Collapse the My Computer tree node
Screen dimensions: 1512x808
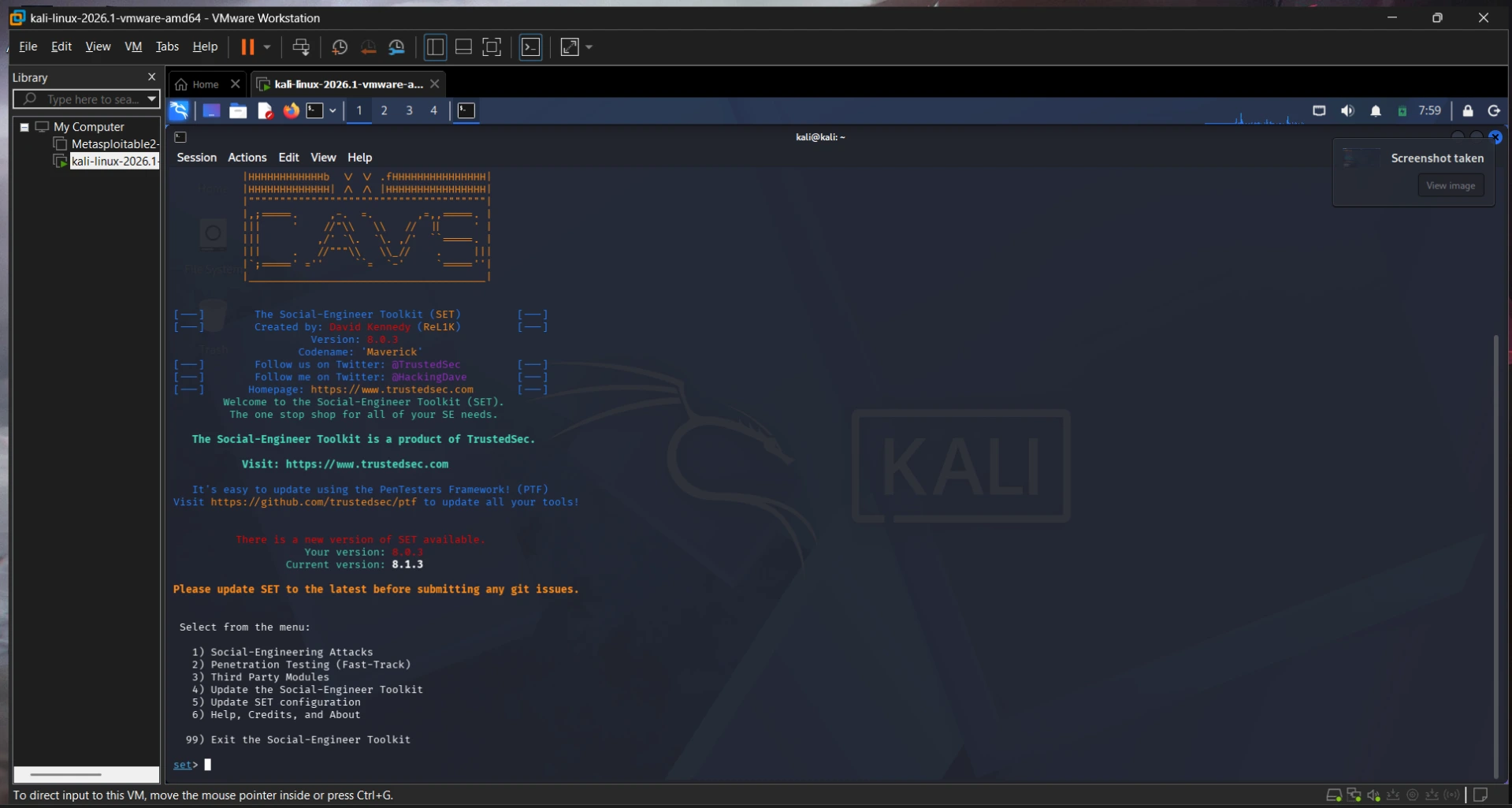(24, 127)
